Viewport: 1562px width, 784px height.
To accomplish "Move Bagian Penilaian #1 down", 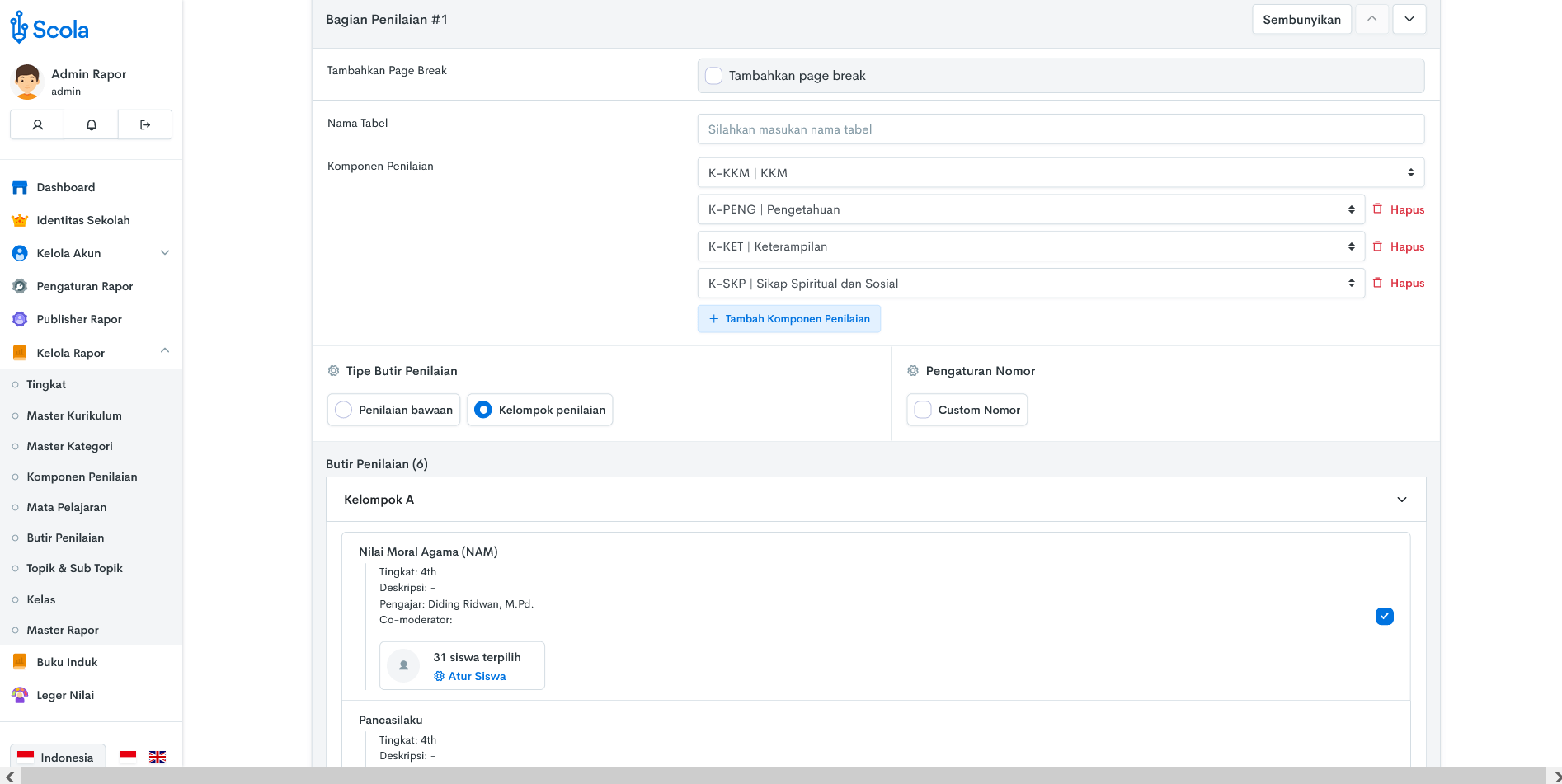I will (x=1409, y=19).
